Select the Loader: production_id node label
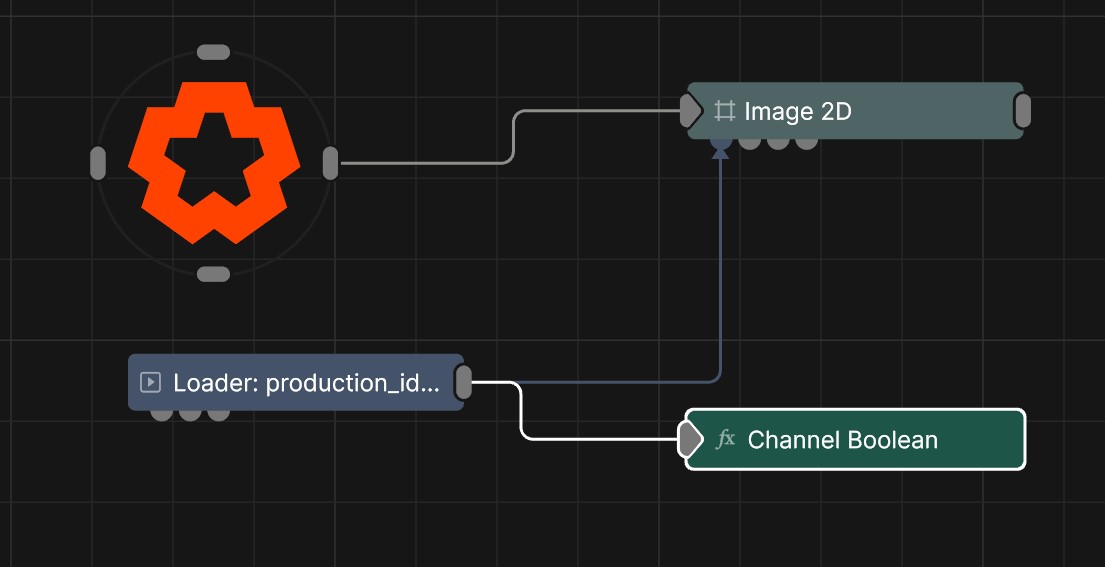Viewport: 1105px width, 567px height. point(305,382)
